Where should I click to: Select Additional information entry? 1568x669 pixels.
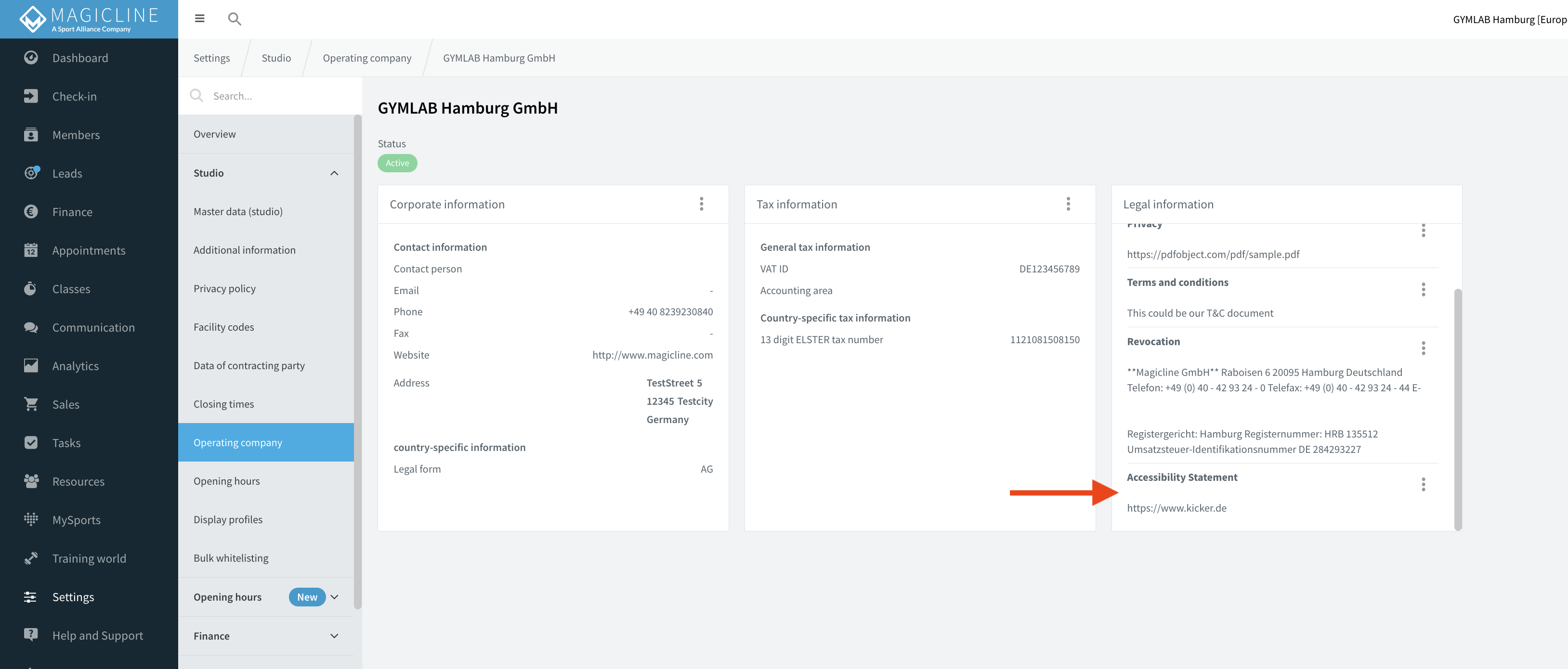[x=266, y=250]
